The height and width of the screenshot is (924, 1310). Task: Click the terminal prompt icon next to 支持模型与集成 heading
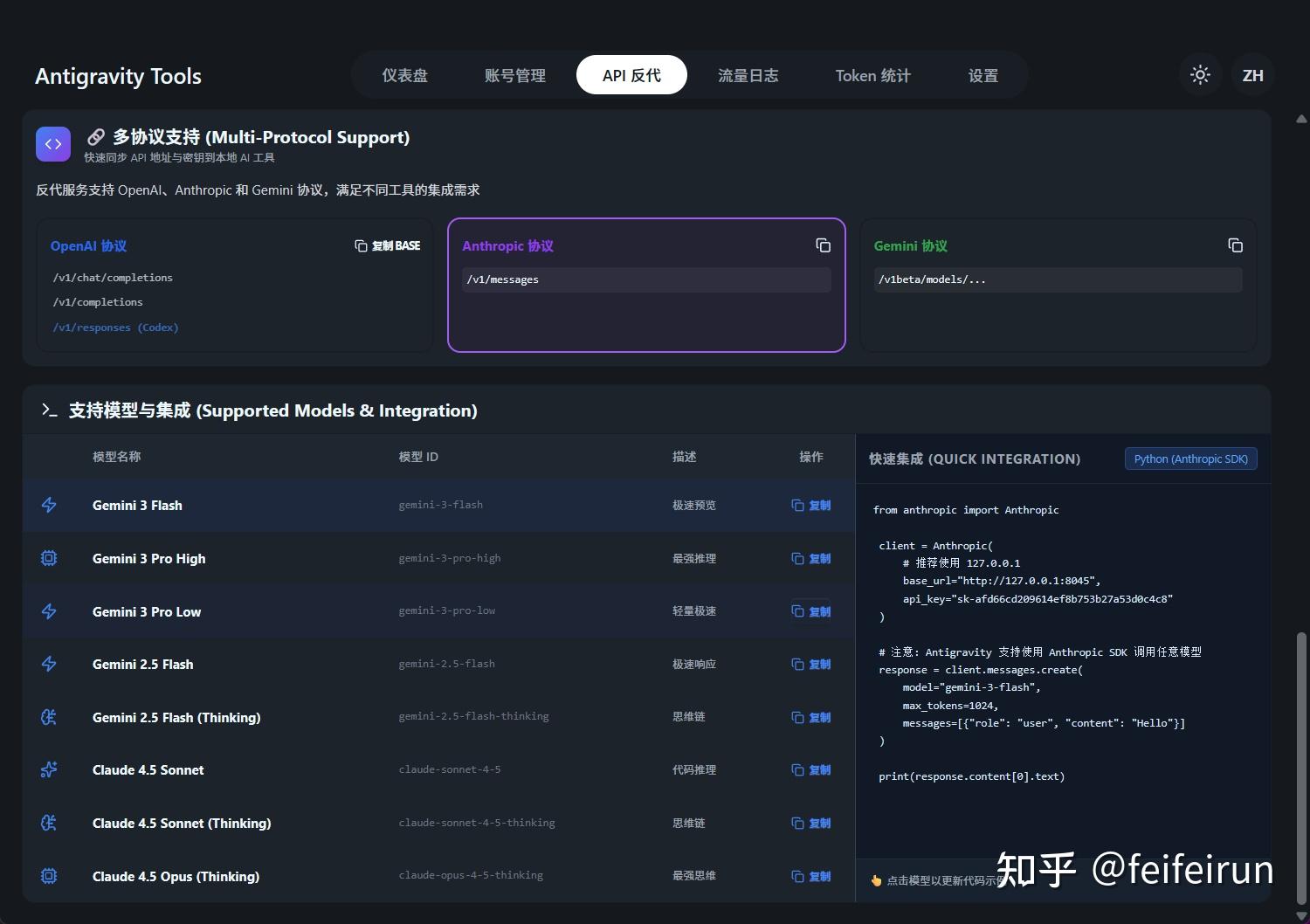pos(50,410)
